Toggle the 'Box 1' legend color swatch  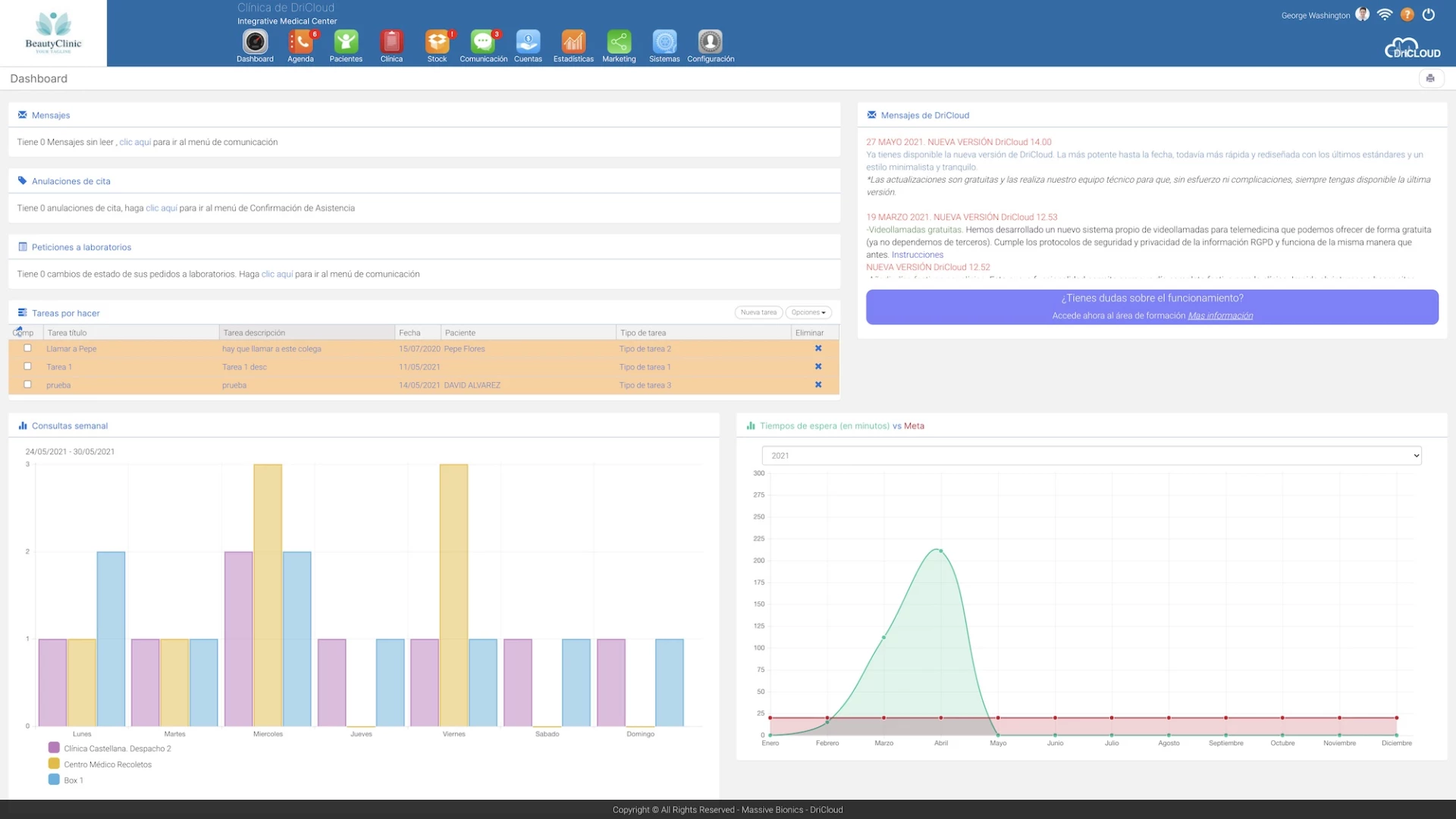tap(54, 780)
